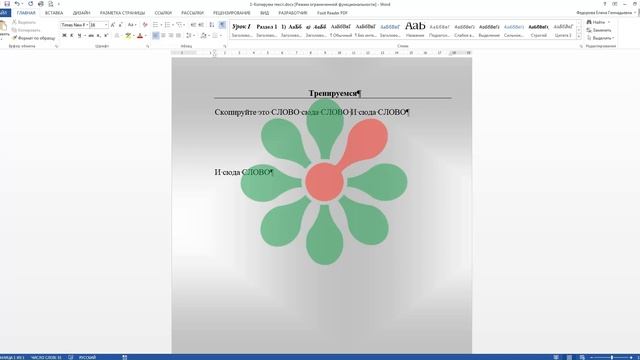Apply superscript formatting
The height and width of the screenshot is (360, 640).
point(106,36)
